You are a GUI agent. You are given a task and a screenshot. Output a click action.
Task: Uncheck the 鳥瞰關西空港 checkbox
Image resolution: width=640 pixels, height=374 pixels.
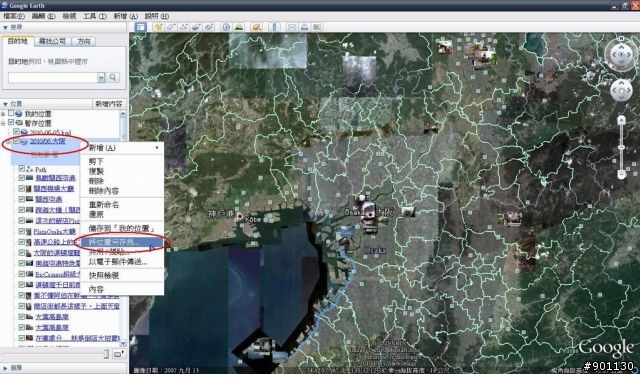click(22, 178)
